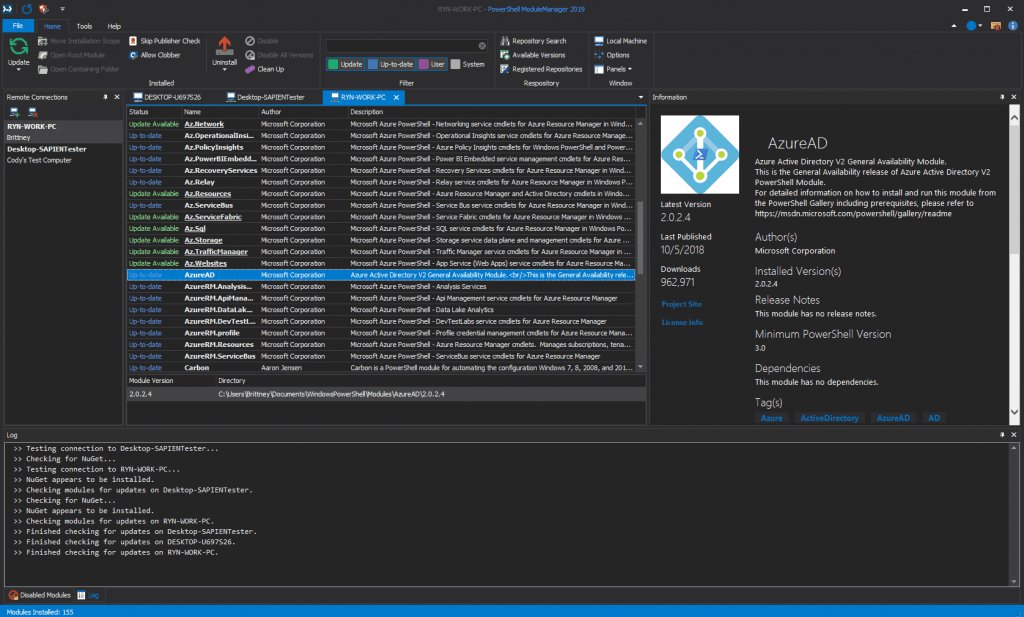Click the AzureAD tag link

click(x=893, y=418)
